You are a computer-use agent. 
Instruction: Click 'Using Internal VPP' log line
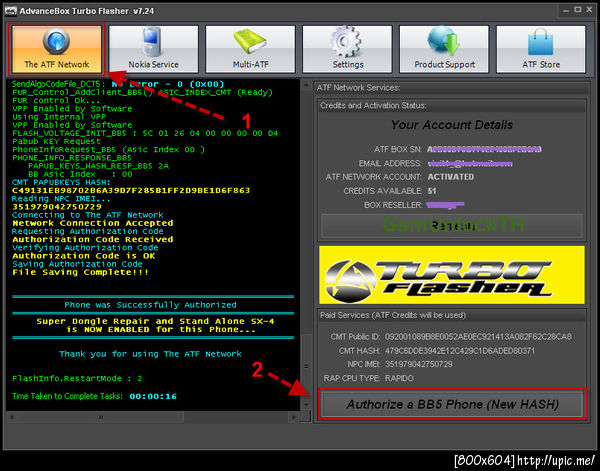(x=59, y=117)
